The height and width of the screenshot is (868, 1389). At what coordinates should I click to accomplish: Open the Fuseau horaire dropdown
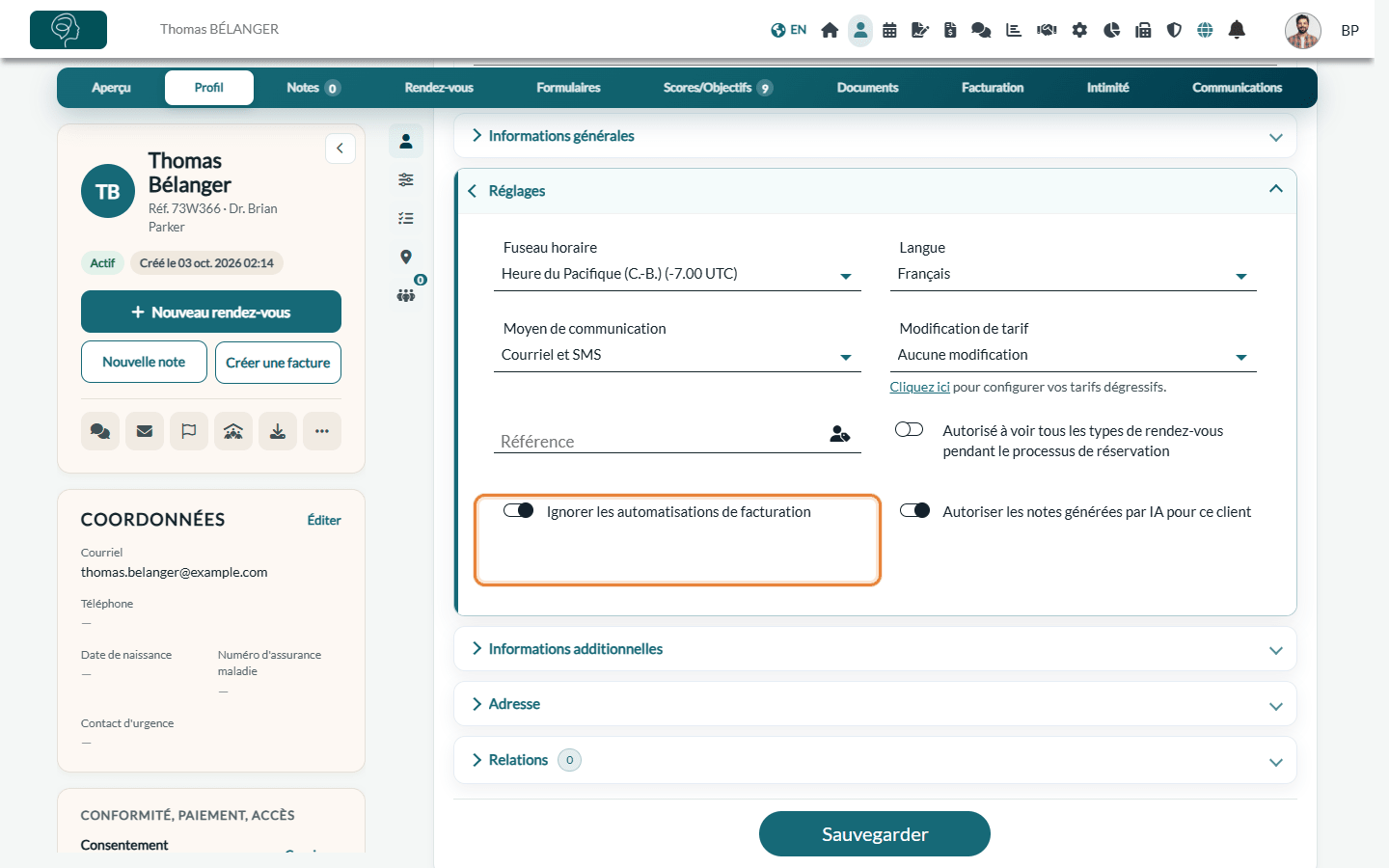pos(677,274)
